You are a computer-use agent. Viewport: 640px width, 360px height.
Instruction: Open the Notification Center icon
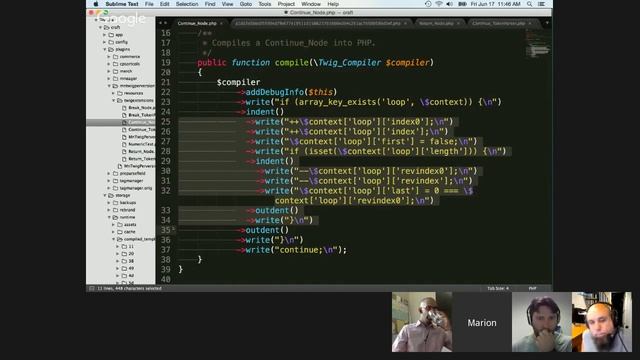coord(541,4)
